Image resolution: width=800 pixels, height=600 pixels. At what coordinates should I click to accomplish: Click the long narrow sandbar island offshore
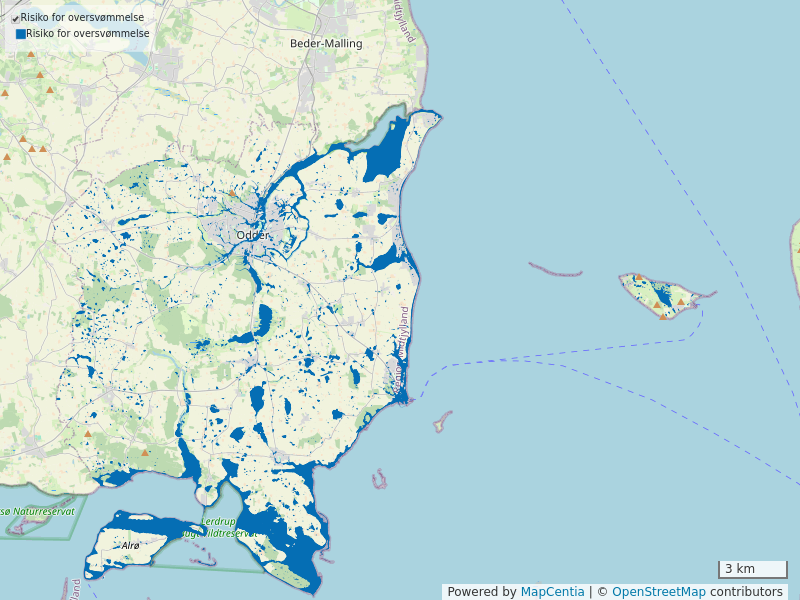(555, 271)
